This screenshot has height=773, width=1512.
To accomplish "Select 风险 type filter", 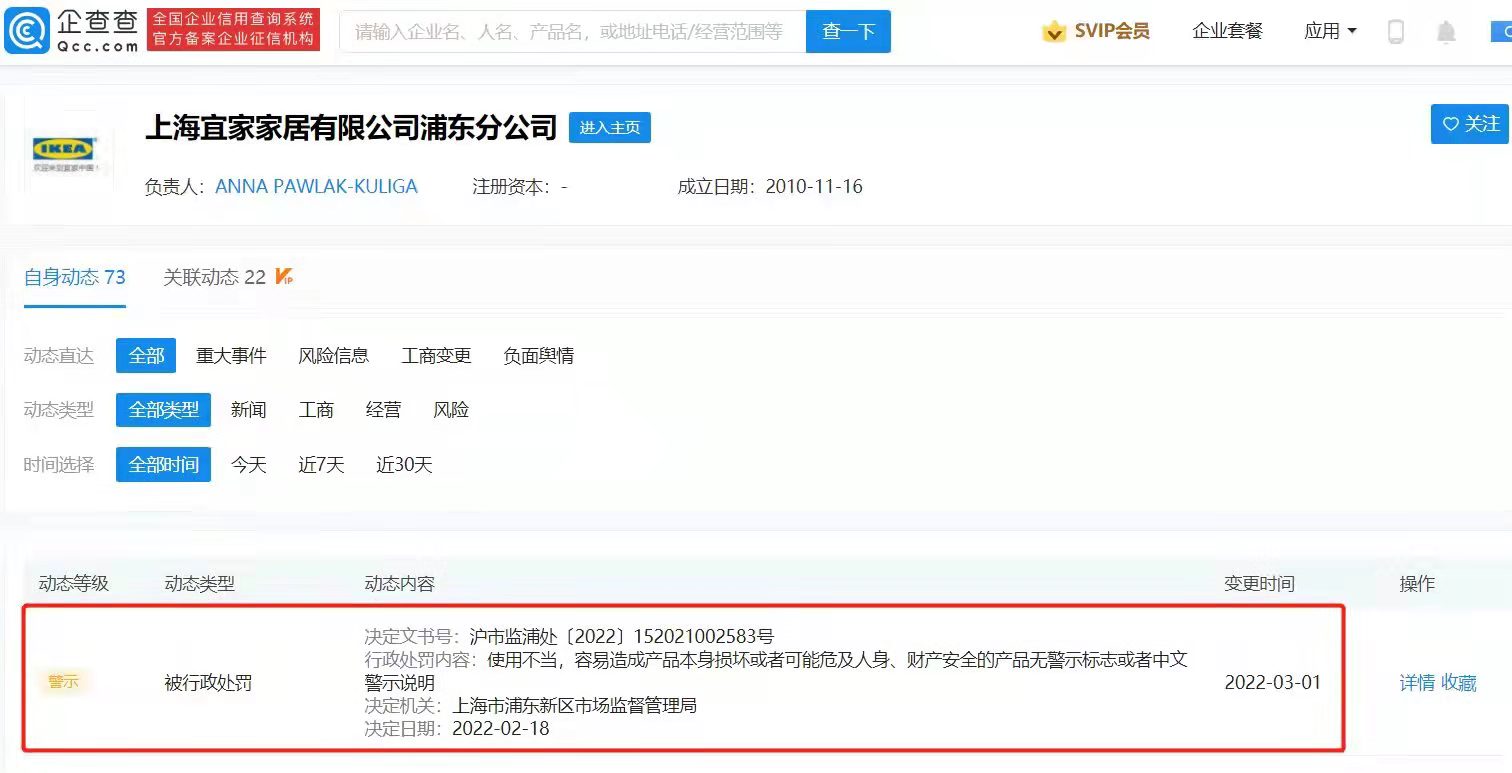I will tap(451, 410).
